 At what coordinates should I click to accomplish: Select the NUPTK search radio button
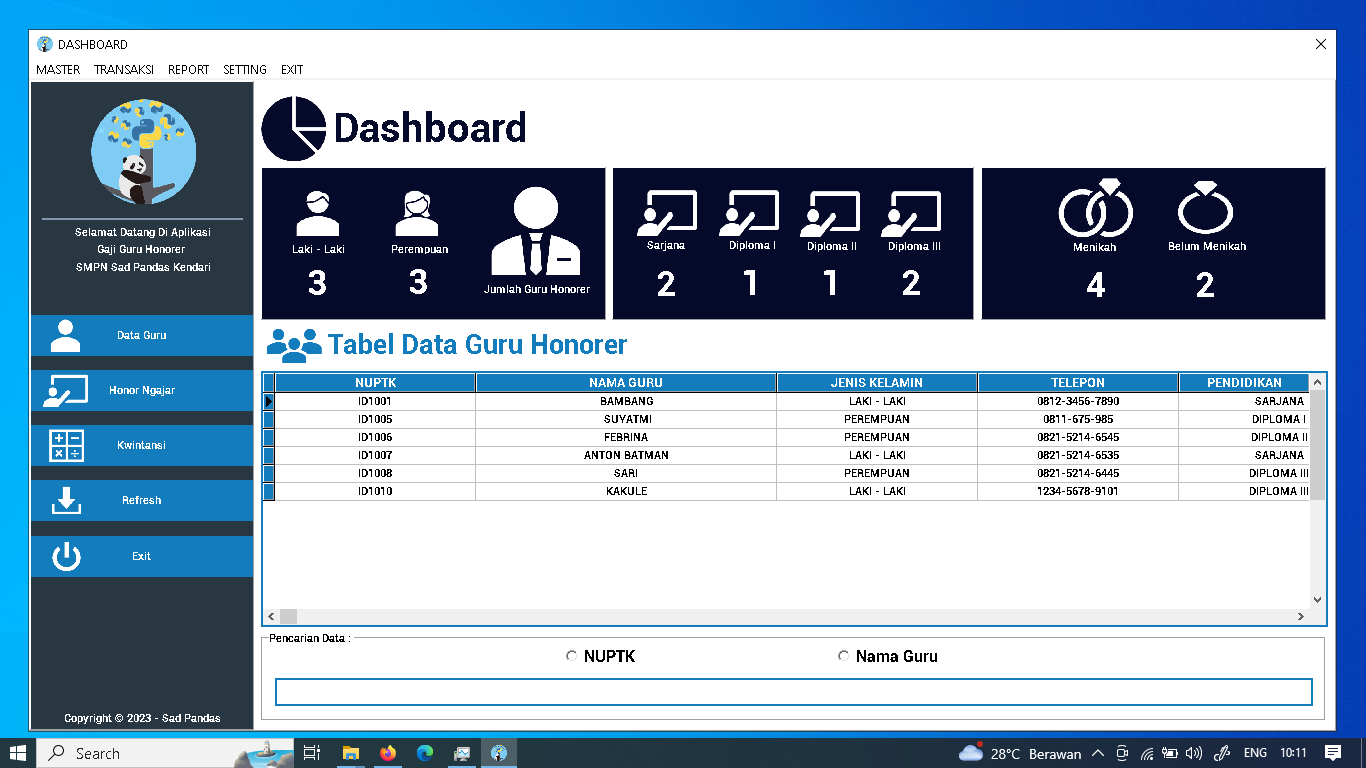[570, 656]
